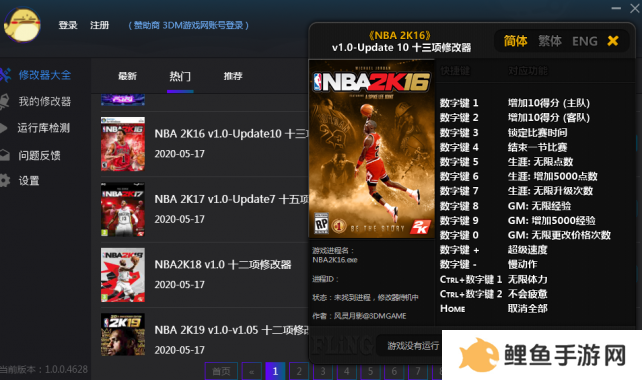
Task: Click the 首页 pagination button
Action: coord(222,371)
